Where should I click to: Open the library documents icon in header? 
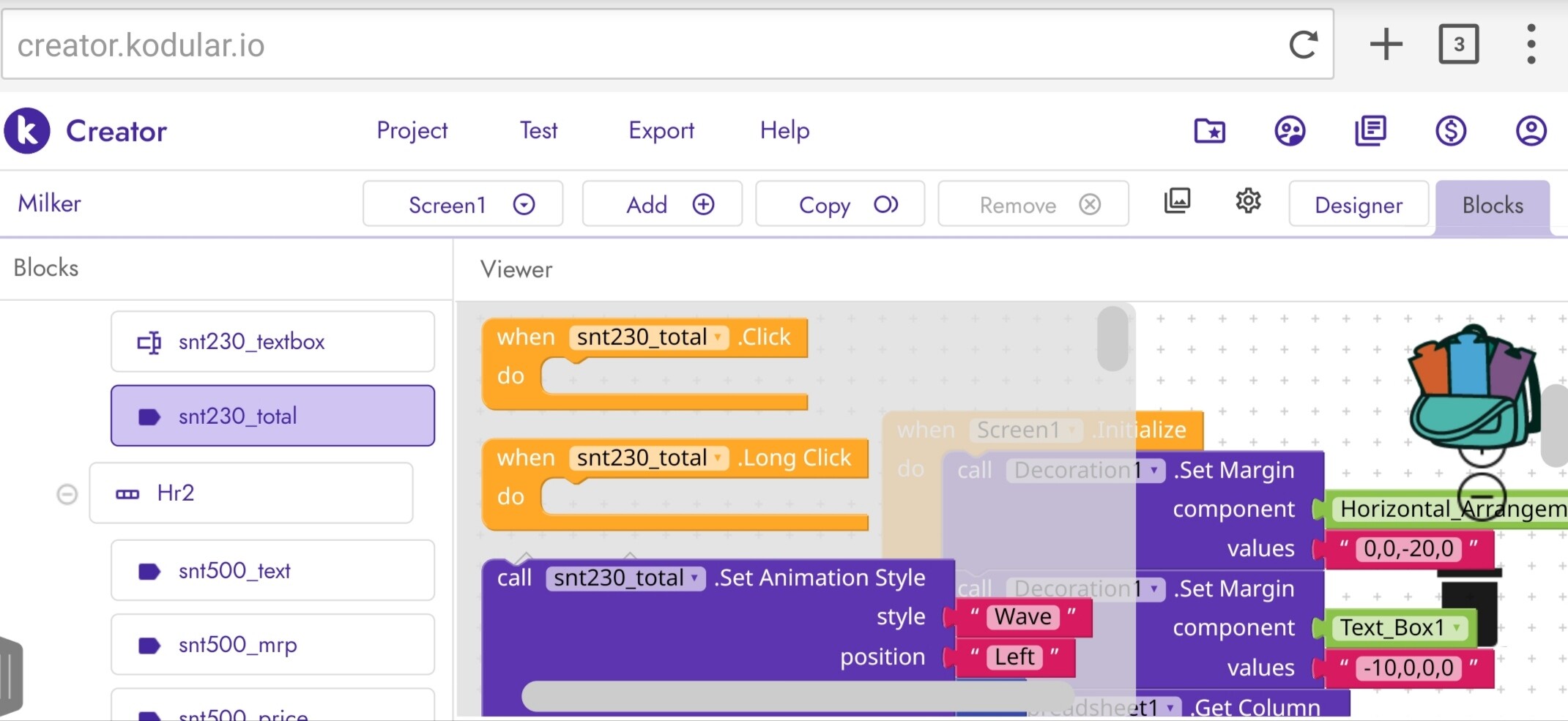point(1370,131)
